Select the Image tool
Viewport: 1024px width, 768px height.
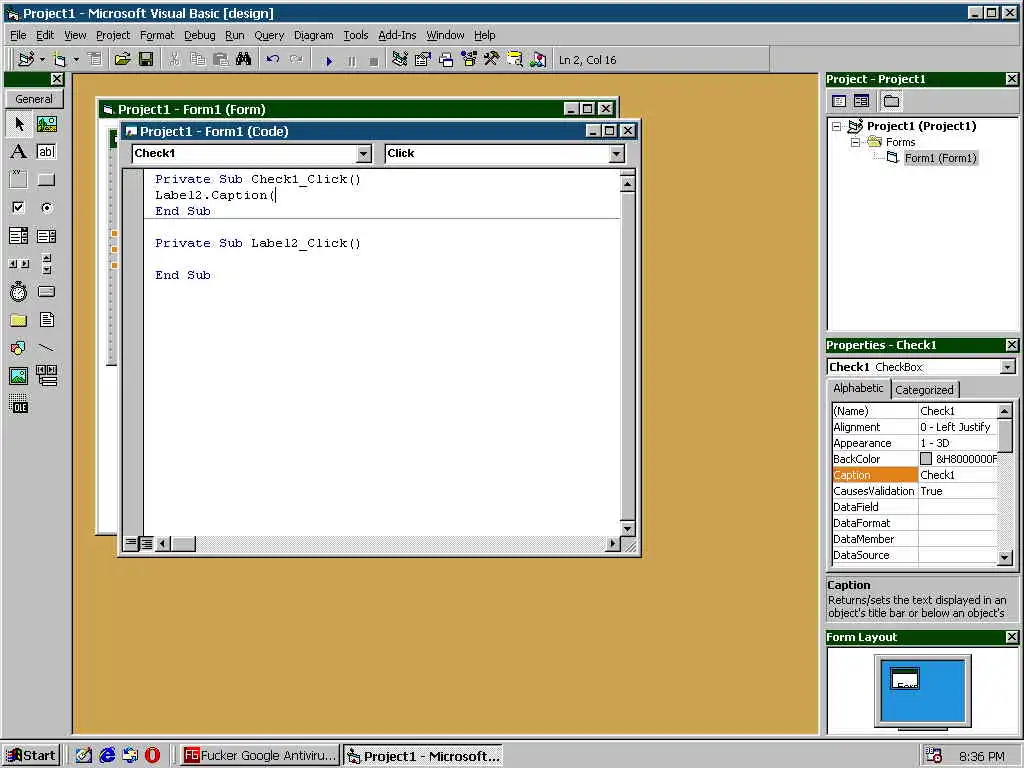click(x=19, y=376)
